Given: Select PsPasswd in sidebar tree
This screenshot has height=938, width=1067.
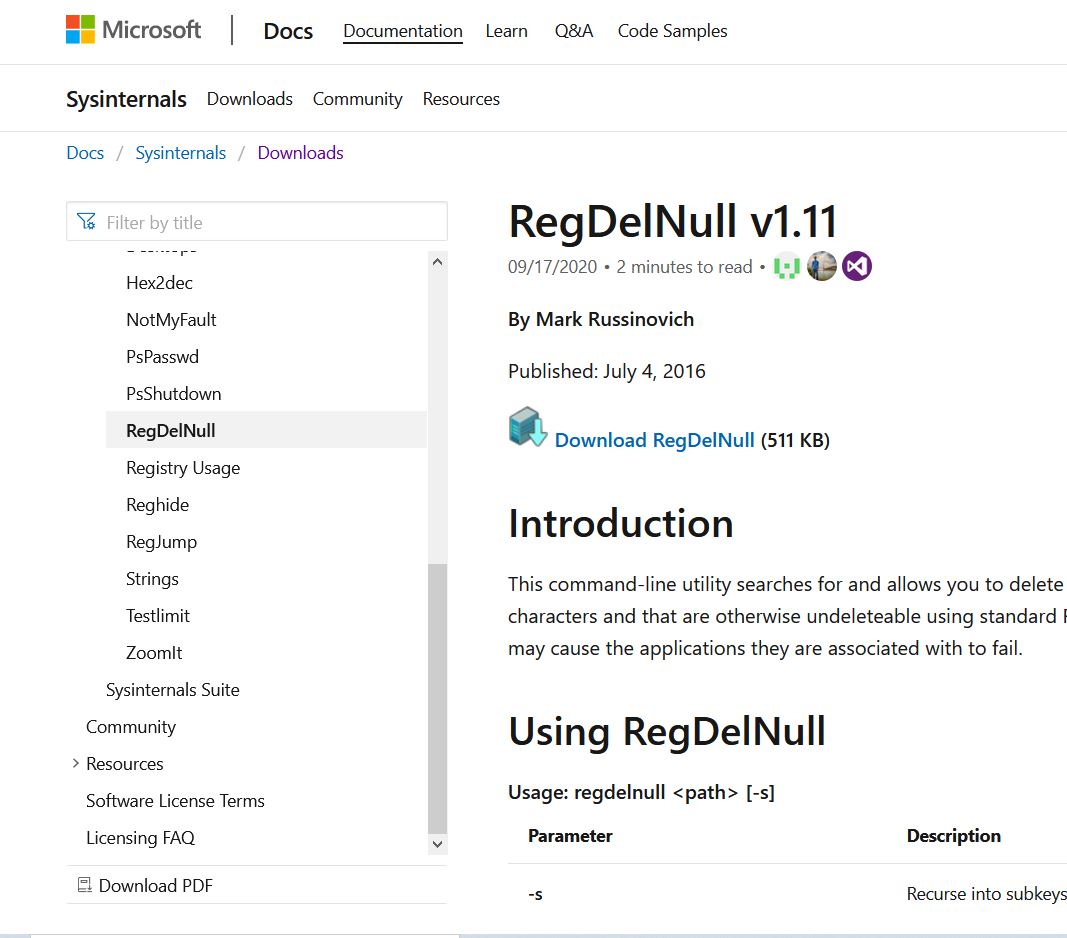Looking at the screenshot, I should pyautogui.click(x=162, y=357).
